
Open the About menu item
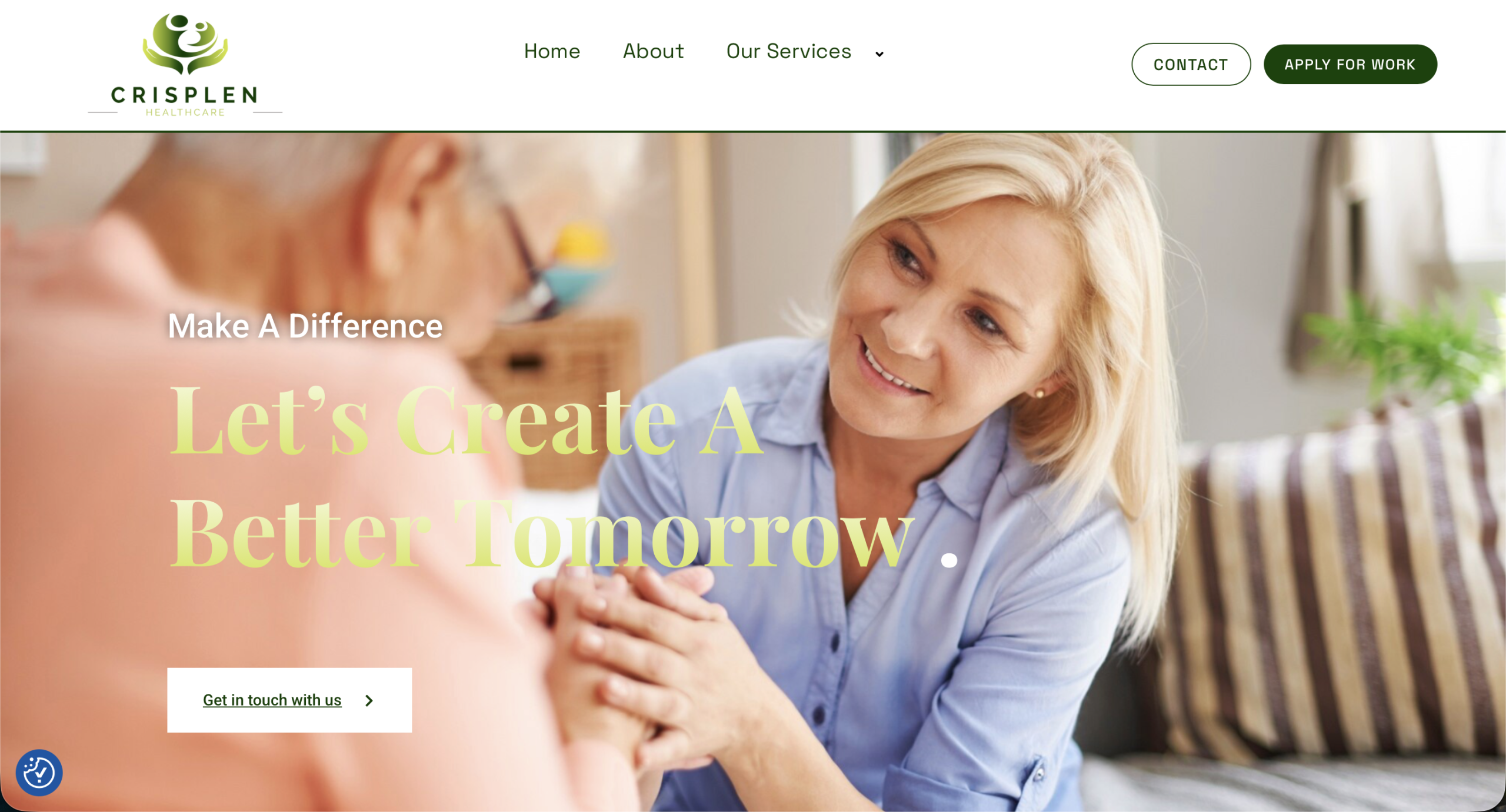pos(653,51)
